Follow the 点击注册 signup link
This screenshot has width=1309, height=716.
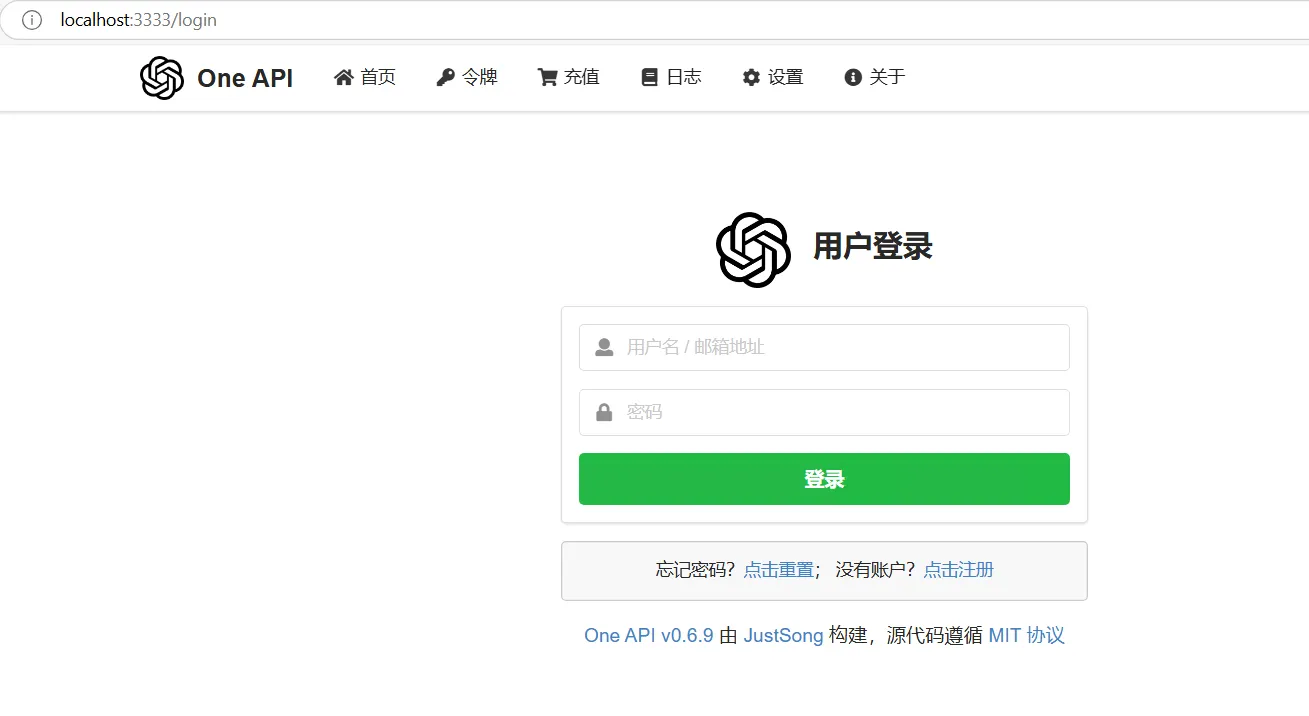pyautogui.click(x=958, y=570)
